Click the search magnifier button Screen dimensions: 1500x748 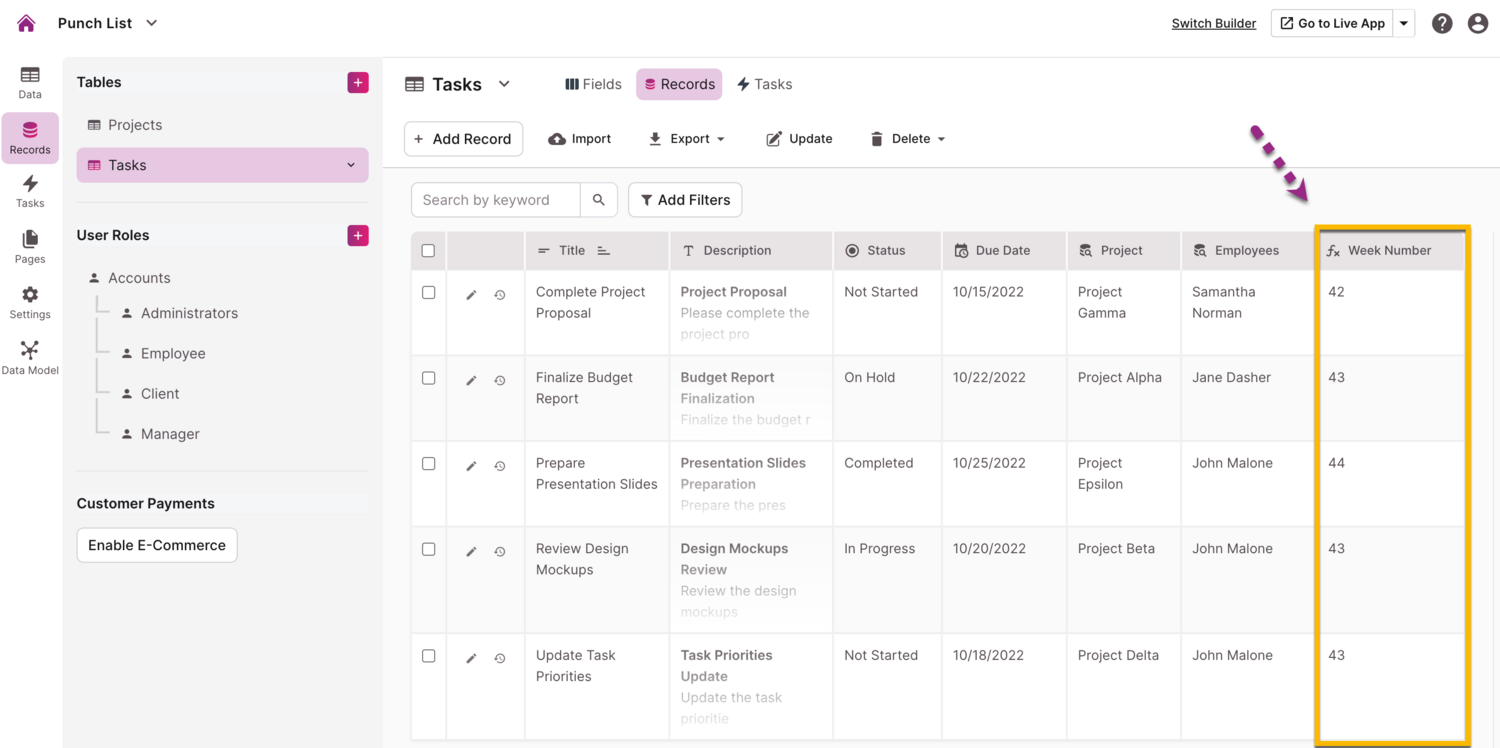pyautogui.click(x=598, y=200)
